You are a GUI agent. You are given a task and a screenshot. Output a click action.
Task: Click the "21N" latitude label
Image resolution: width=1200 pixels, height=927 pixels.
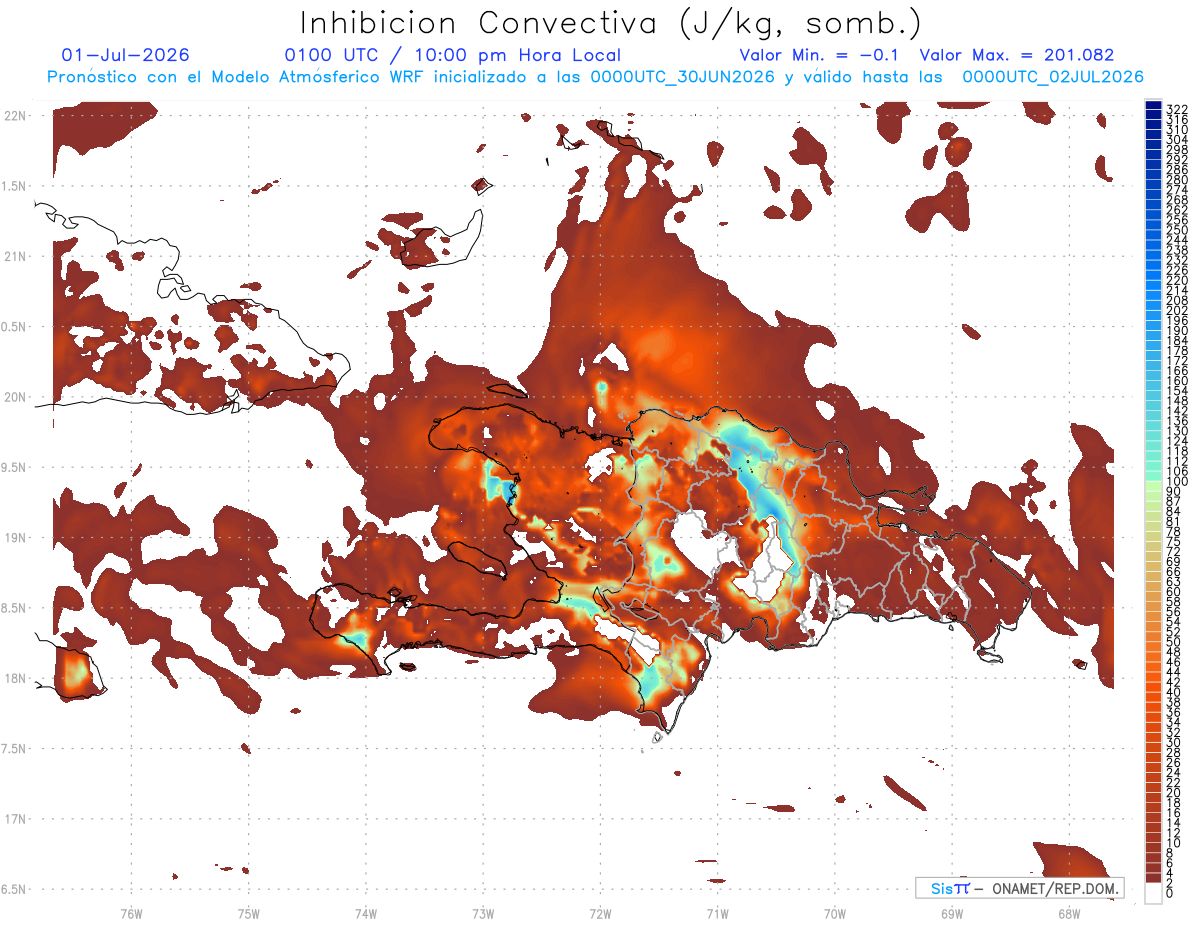click(15, 256)
